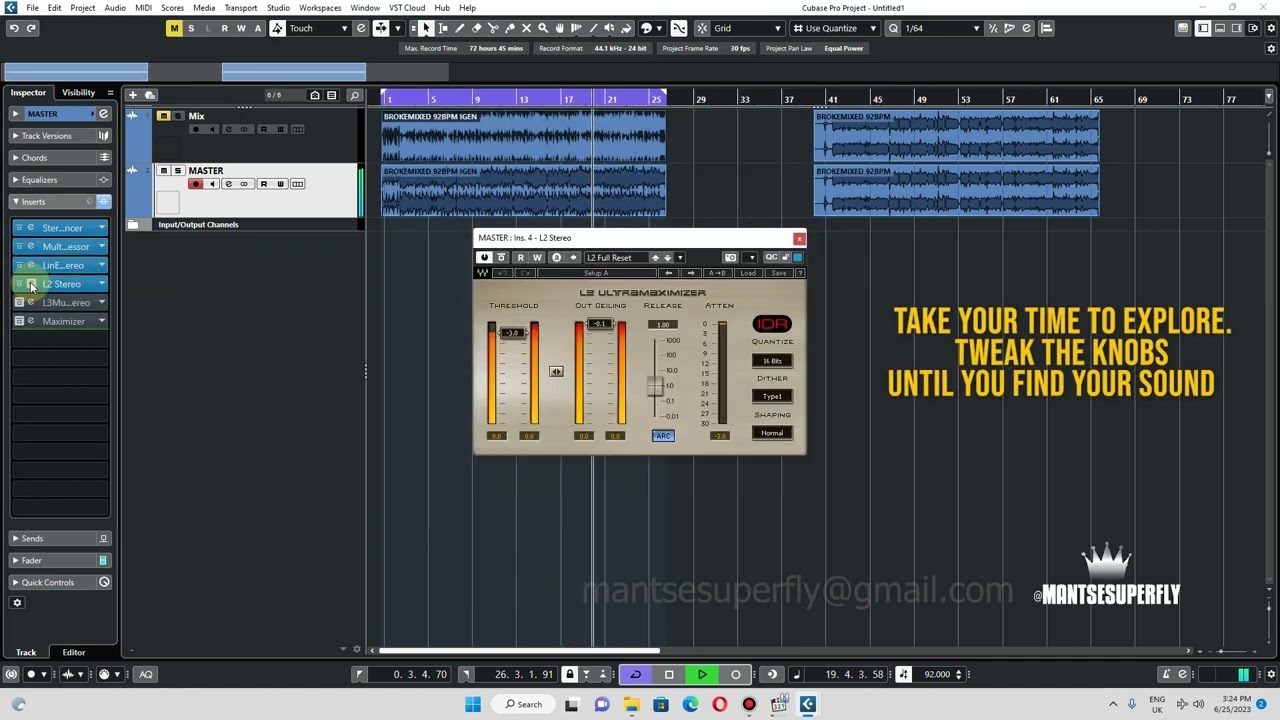1280x720 pixels.
Task: Click the Type1 dither button
Action: tap(772, 396)
